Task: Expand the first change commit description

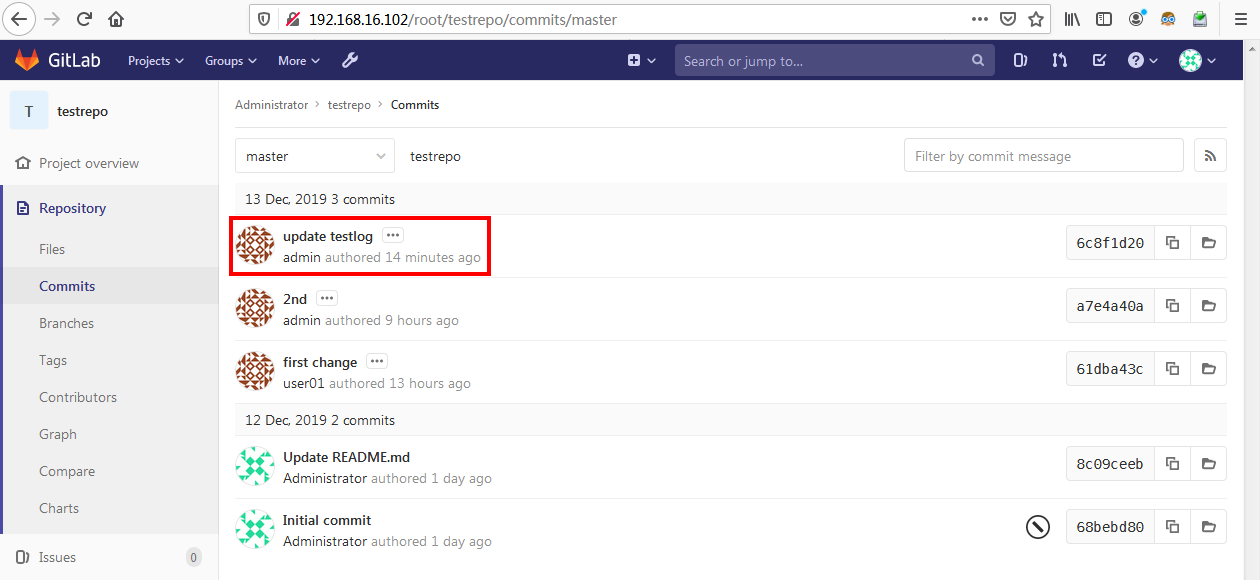Action: pos(377,362)
